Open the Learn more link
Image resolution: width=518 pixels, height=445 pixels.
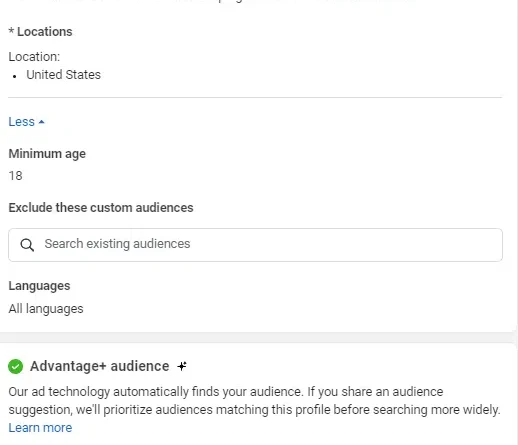[40, 428]
